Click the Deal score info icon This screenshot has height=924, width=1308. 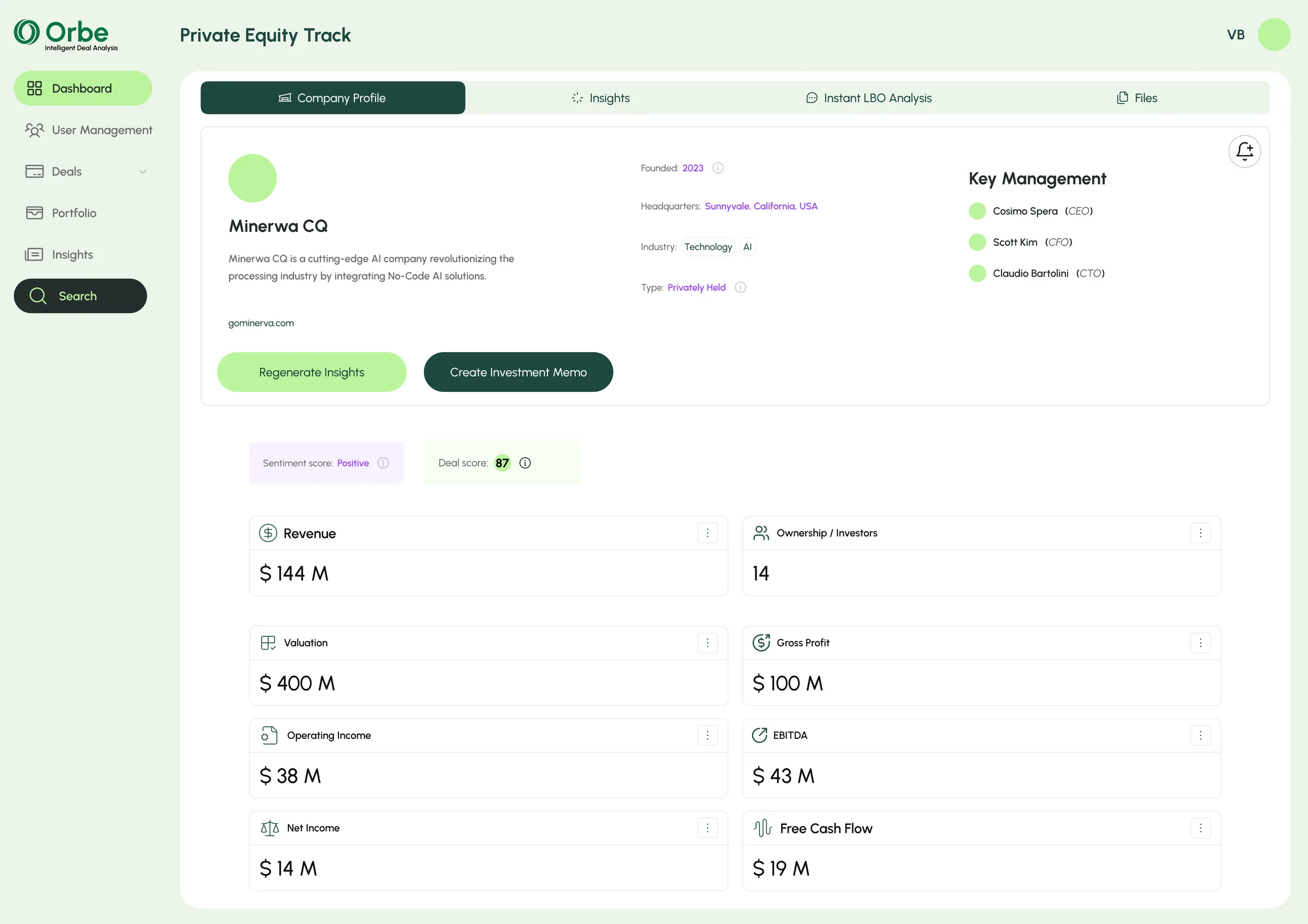[525, 463]
